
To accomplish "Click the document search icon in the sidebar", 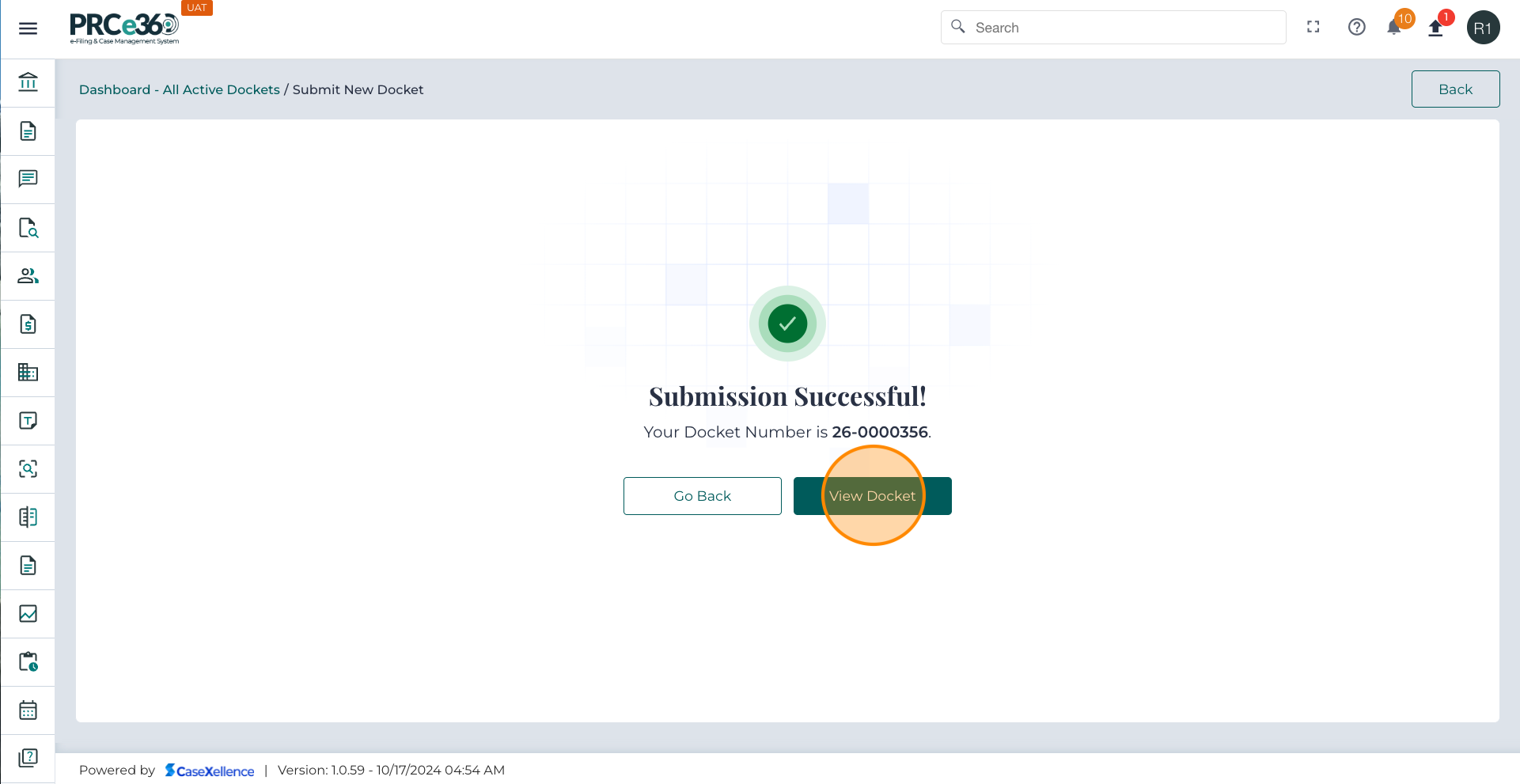I will coord(28,228).
